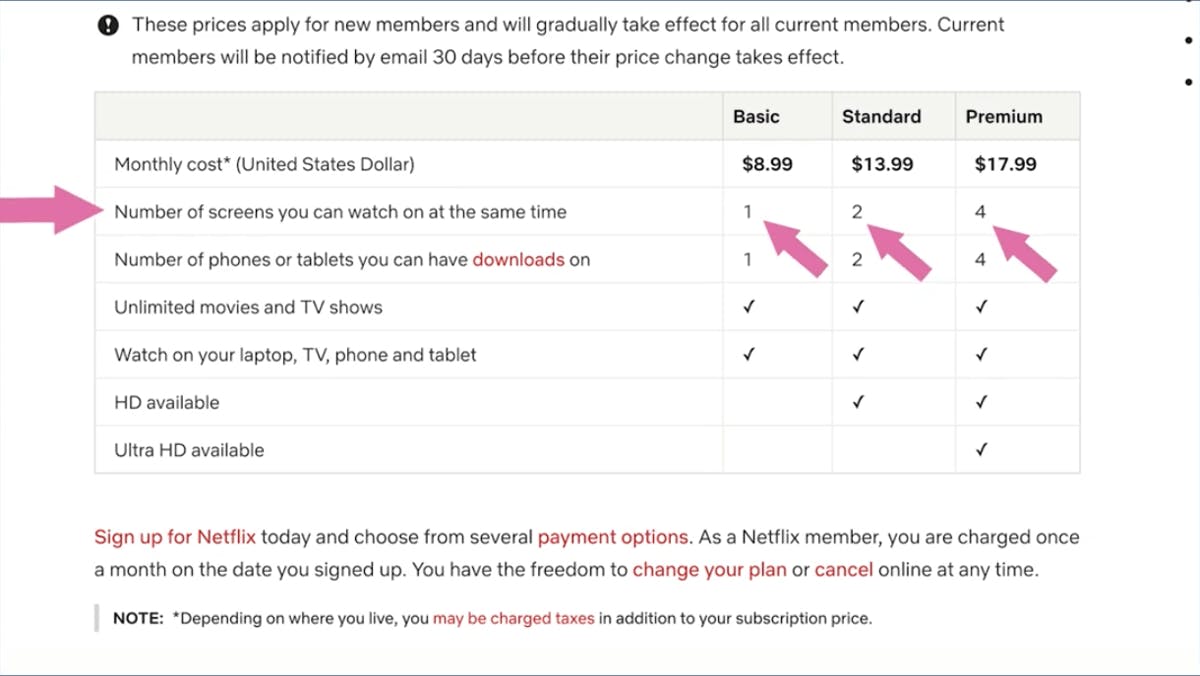
Task: Click the cancel link
Action: [843, 571]
